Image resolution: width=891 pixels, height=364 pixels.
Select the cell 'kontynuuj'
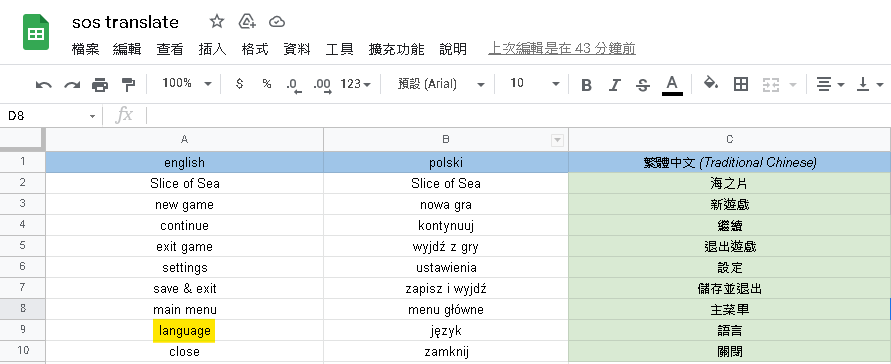(446, 225)
